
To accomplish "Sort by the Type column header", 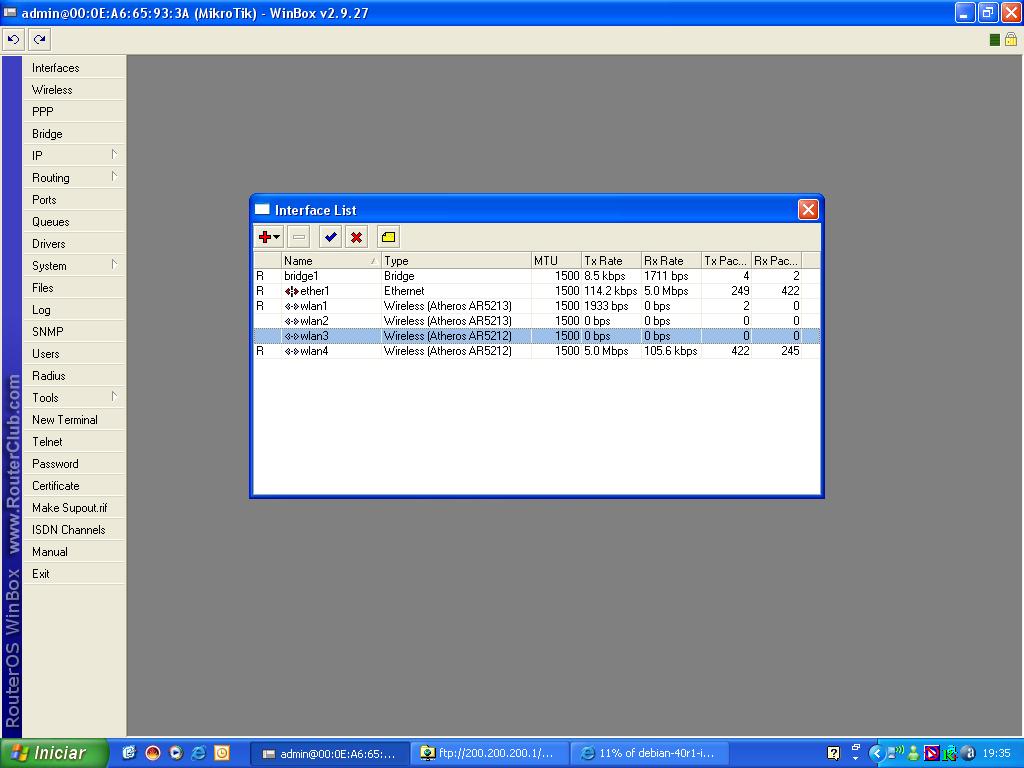I will pos(456,261).
